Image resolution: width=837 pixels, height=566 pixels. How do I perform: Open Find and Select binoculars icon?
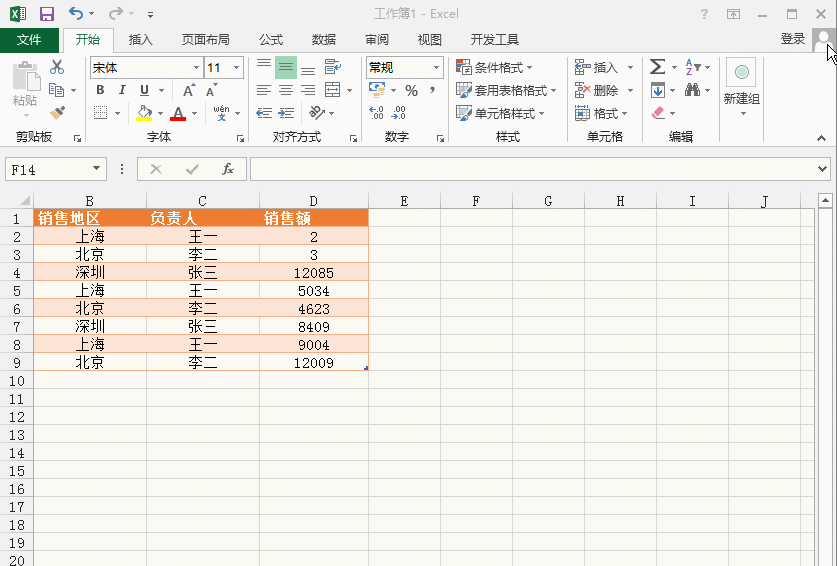(x=692, y=90)
